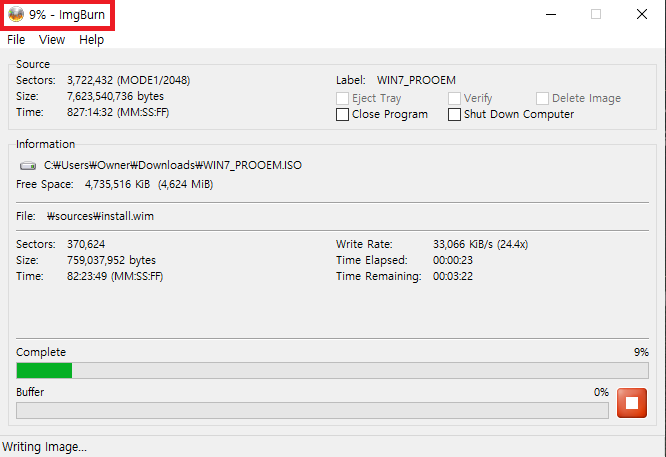The height and width of the screenshot is (457, 666).
Task: Click Time Elapsed value 00:00:23
Action: (x=453, y=260)
